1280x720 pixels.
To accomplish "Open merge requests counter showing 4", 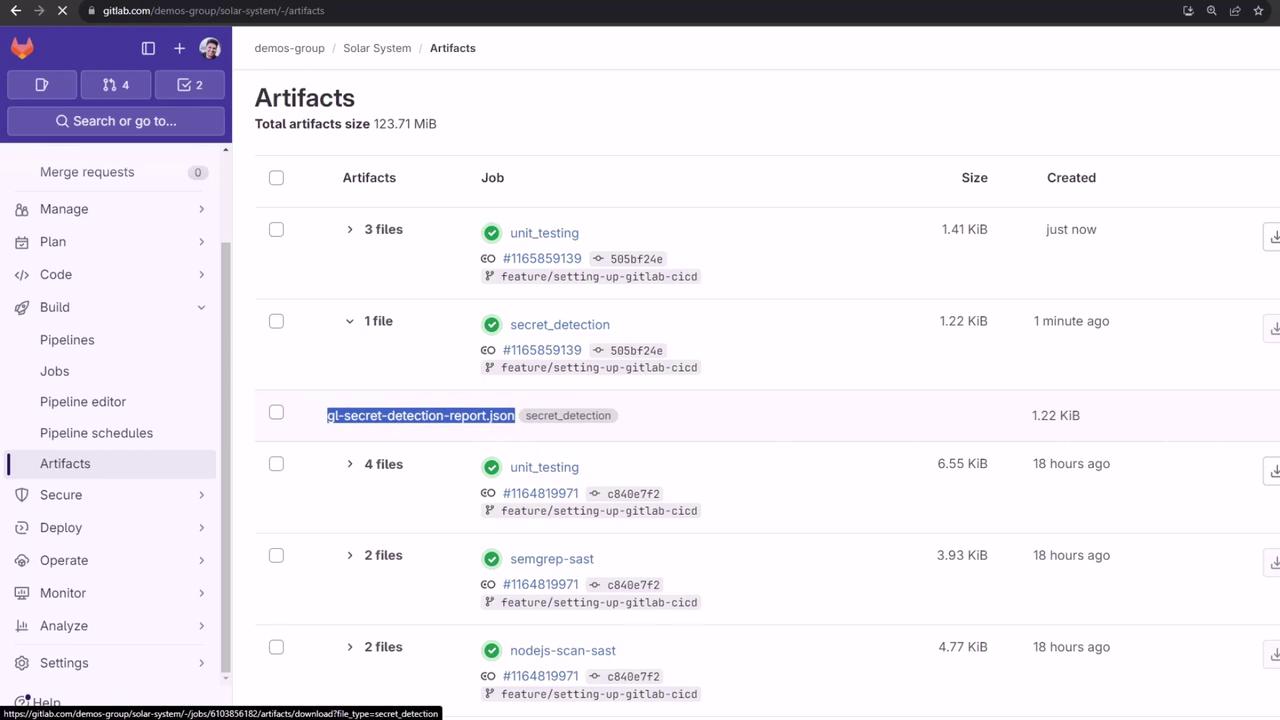I will tap(116, 85).
